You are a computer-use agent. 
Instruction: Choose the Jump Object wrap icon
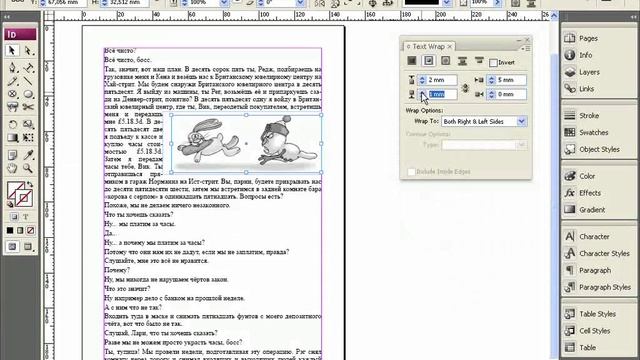click(x=462, y=61)
